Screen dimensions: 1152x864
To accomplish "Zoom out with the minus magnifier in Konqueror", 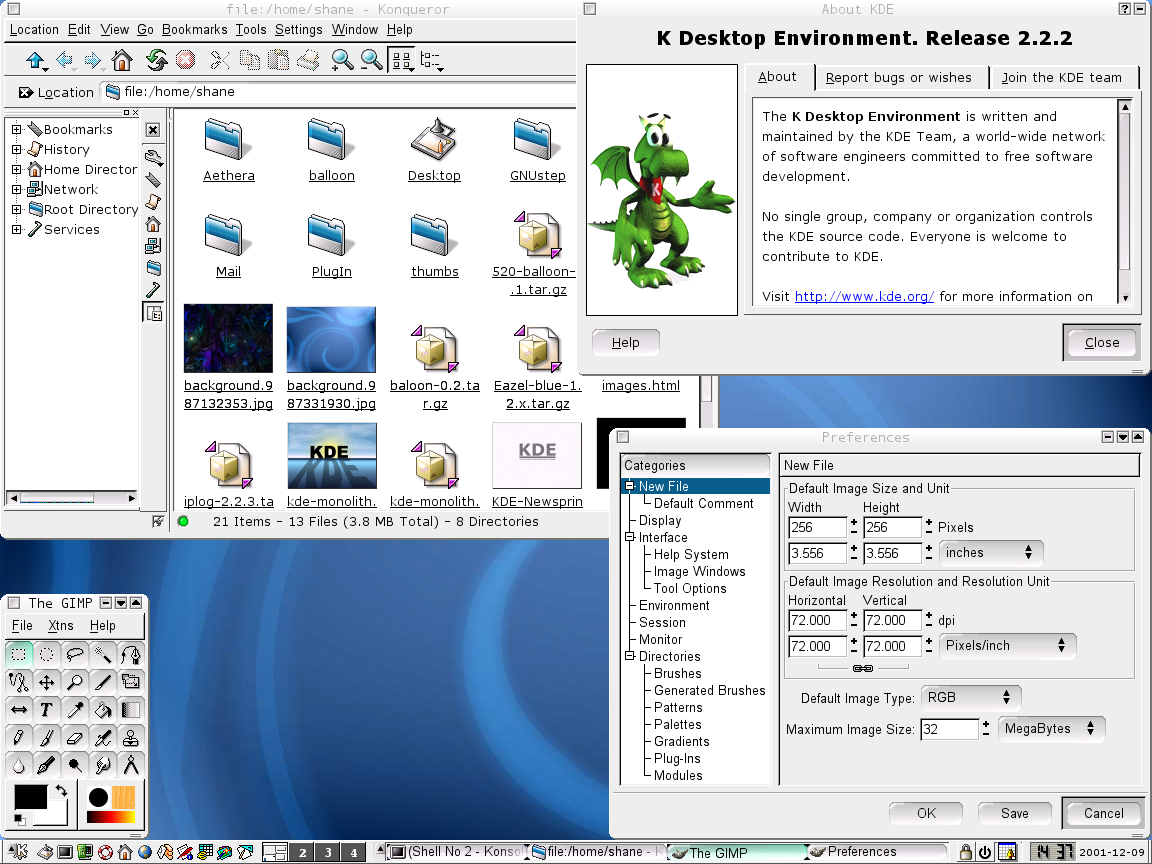I will point(371,60).
